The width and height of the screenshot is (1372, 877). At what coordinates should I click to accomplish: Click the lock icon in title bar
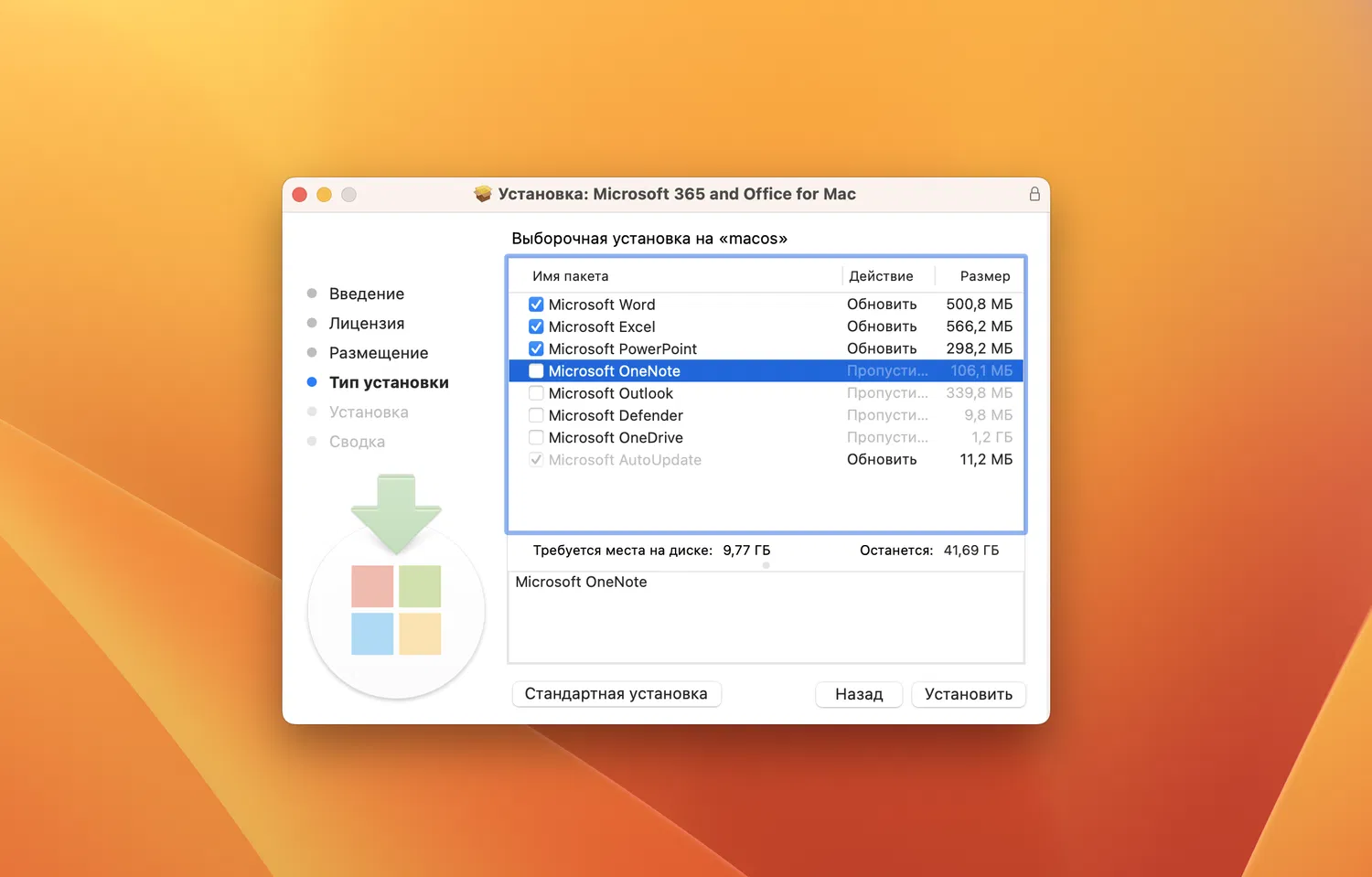tap(1034, 194)
